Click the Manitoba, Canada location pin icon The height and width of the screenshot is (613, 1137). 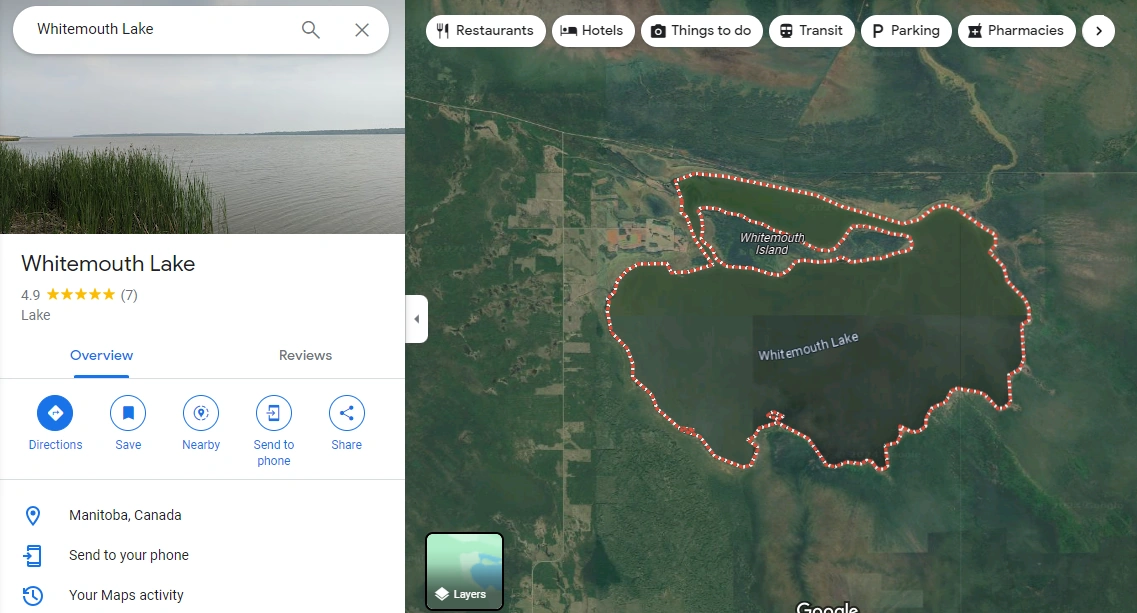33,516
